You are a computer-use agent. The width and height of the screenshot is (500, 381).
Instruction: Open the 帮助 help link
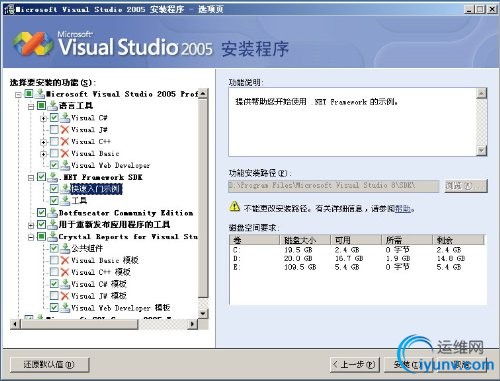tap(402, 209)
